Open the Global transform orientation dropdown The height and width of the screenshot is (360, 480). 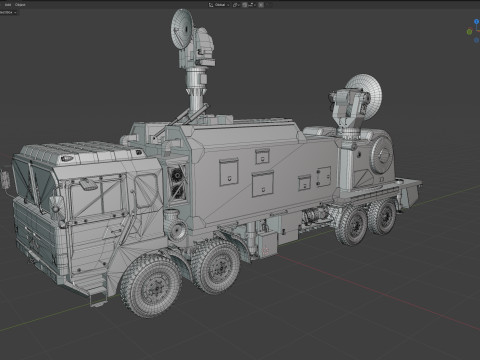[220, 5]
